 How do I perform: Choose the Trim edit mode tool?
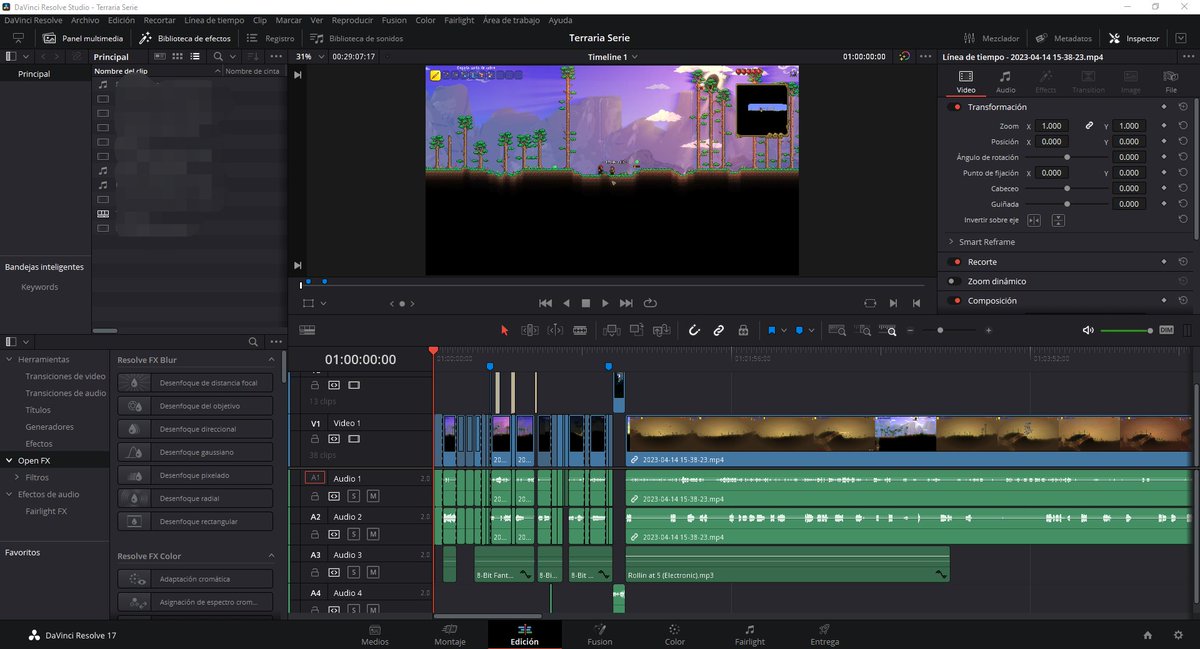[x=530, y=330]
